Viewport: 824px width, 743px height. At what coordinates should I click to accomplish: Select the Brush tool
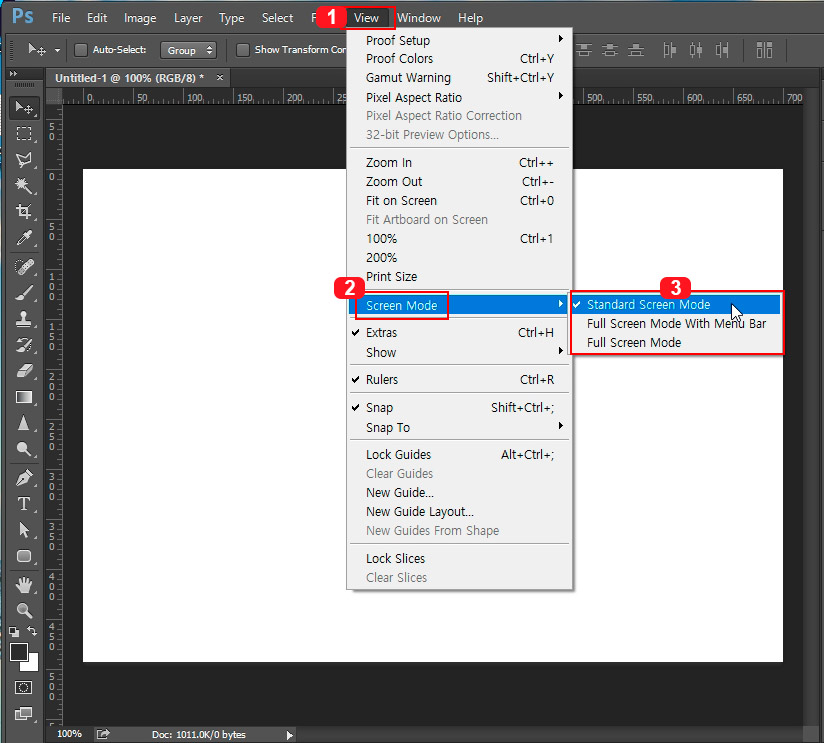pos(24,293)
